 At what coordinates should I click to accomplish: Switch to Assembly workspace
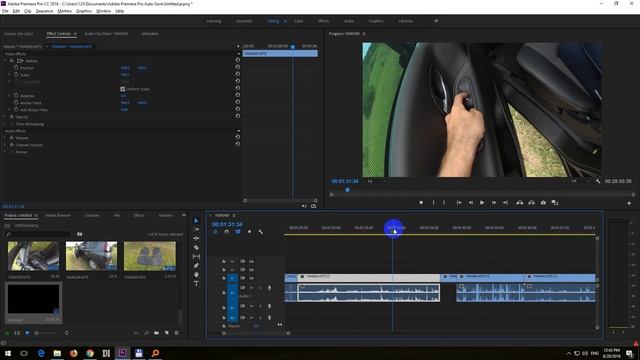tap(244, 21)
